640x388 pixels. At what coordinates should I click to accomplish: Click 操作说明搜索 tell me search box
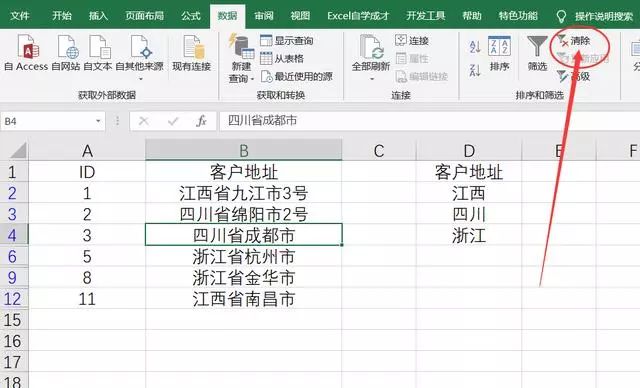tap(604, 16)
